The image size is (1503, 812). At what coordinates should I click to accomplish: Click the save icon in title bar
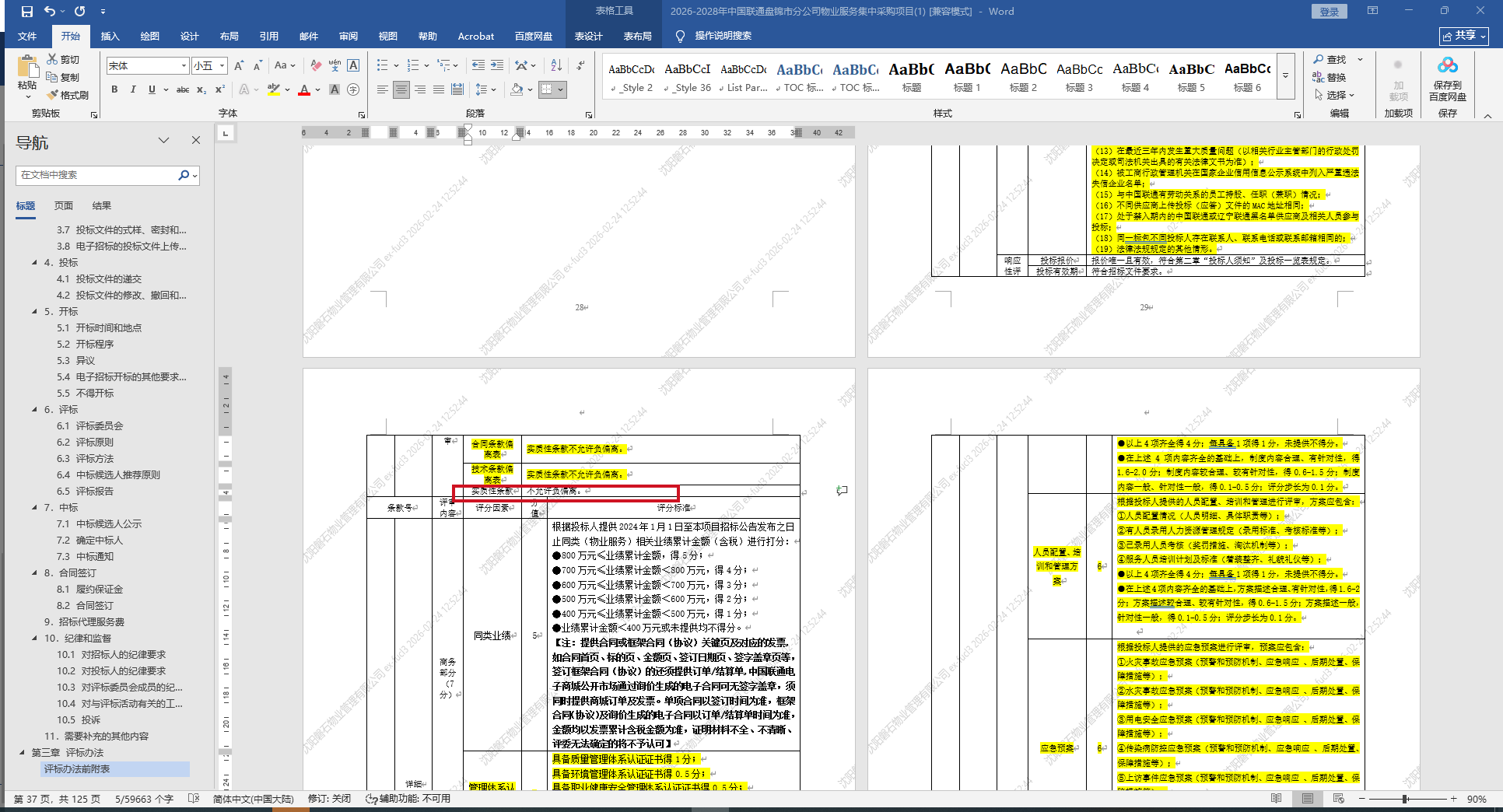27,12
